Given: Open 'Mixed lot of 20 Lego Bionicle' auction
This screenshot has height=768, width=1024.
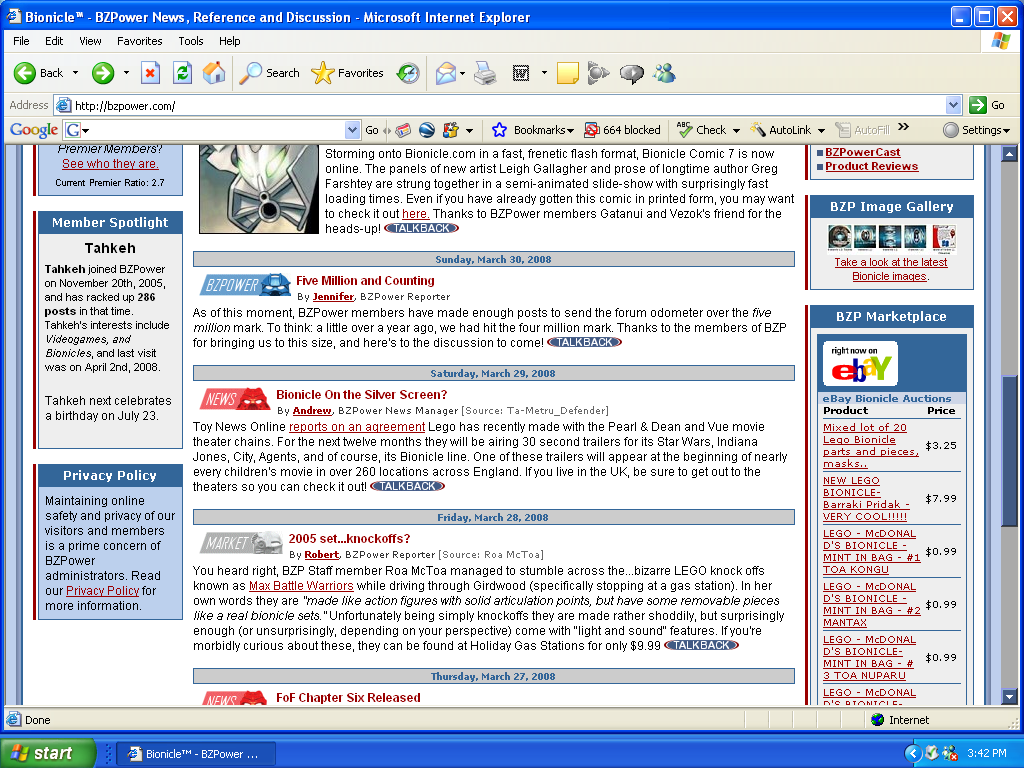Looking at the screenshot, I should pyautogui.click(x=871, y=445).
